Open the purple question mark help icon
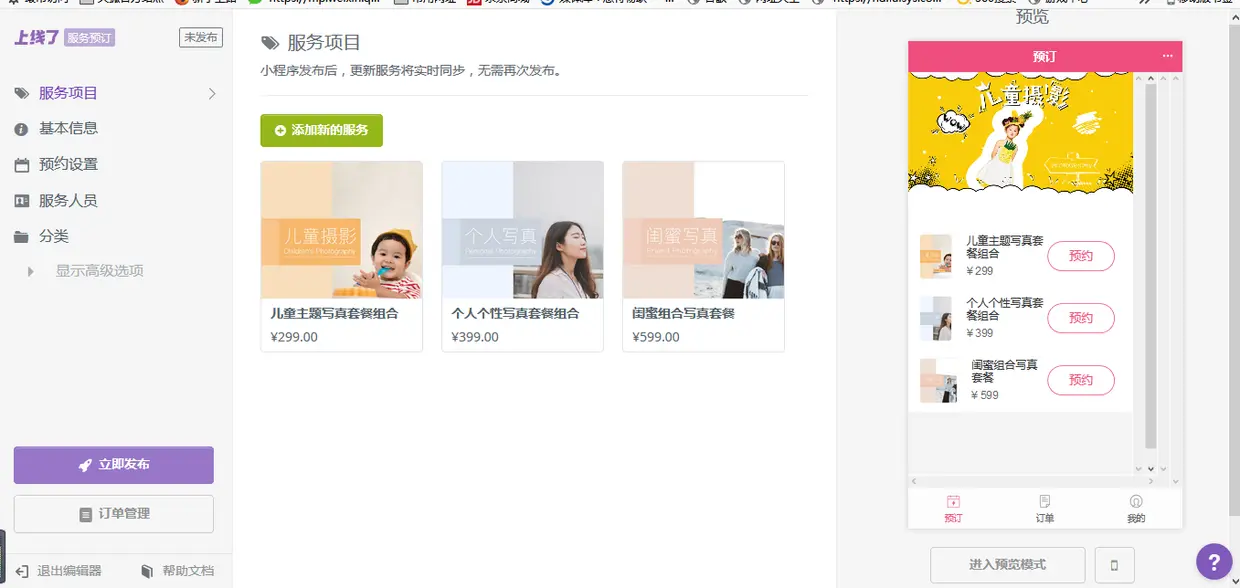Viewport: 1240px width, 588px height. [x=1213, y=562]
